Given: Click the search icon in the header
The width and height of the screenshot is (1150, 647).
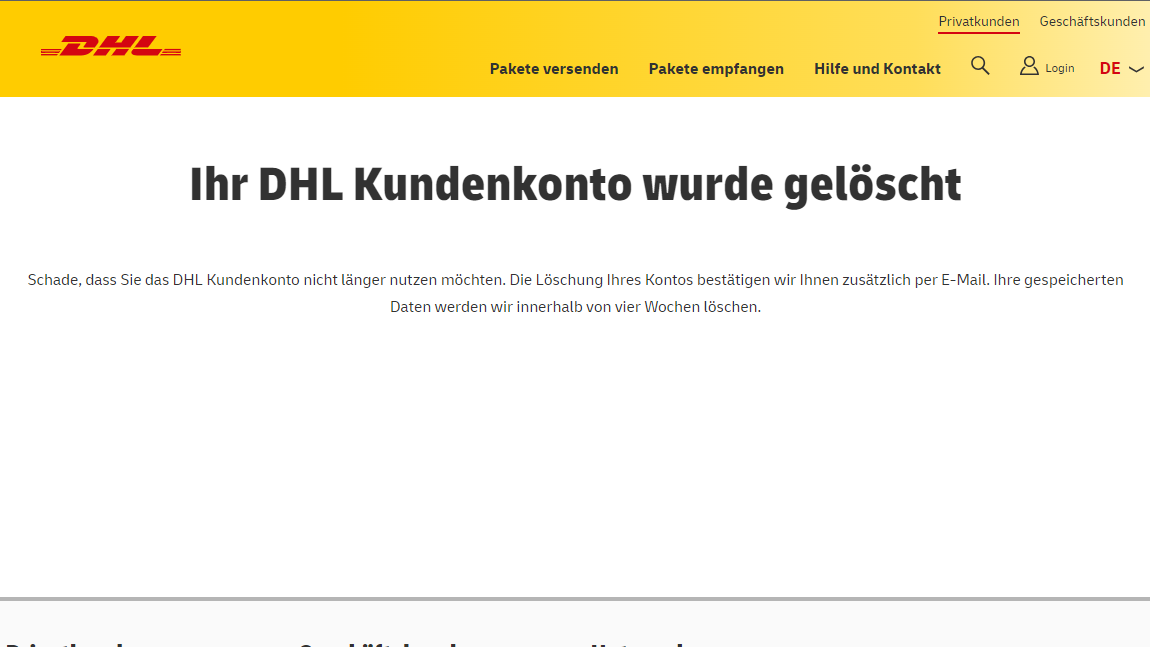Looking at the screenshot, I should [980, 65].
